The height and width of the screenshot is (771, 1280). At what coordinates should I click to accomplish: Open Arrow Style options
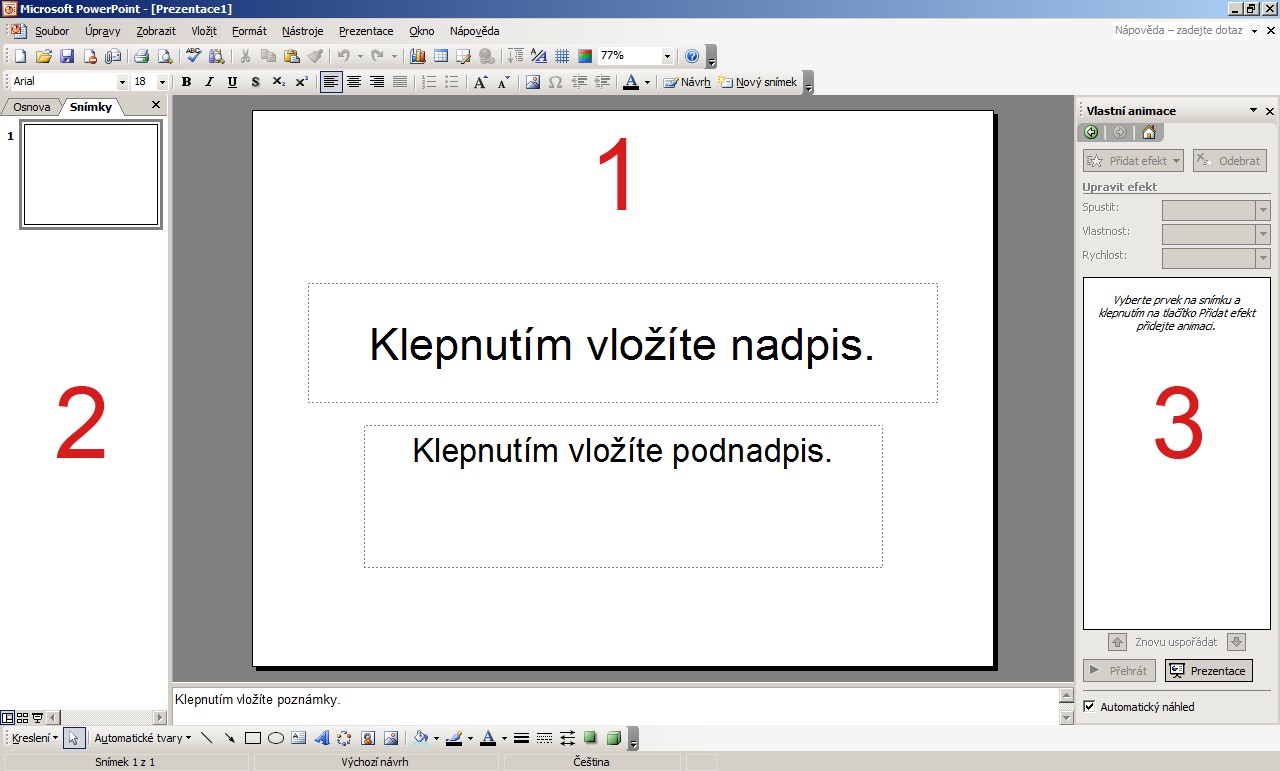click(x=567, y=738)
